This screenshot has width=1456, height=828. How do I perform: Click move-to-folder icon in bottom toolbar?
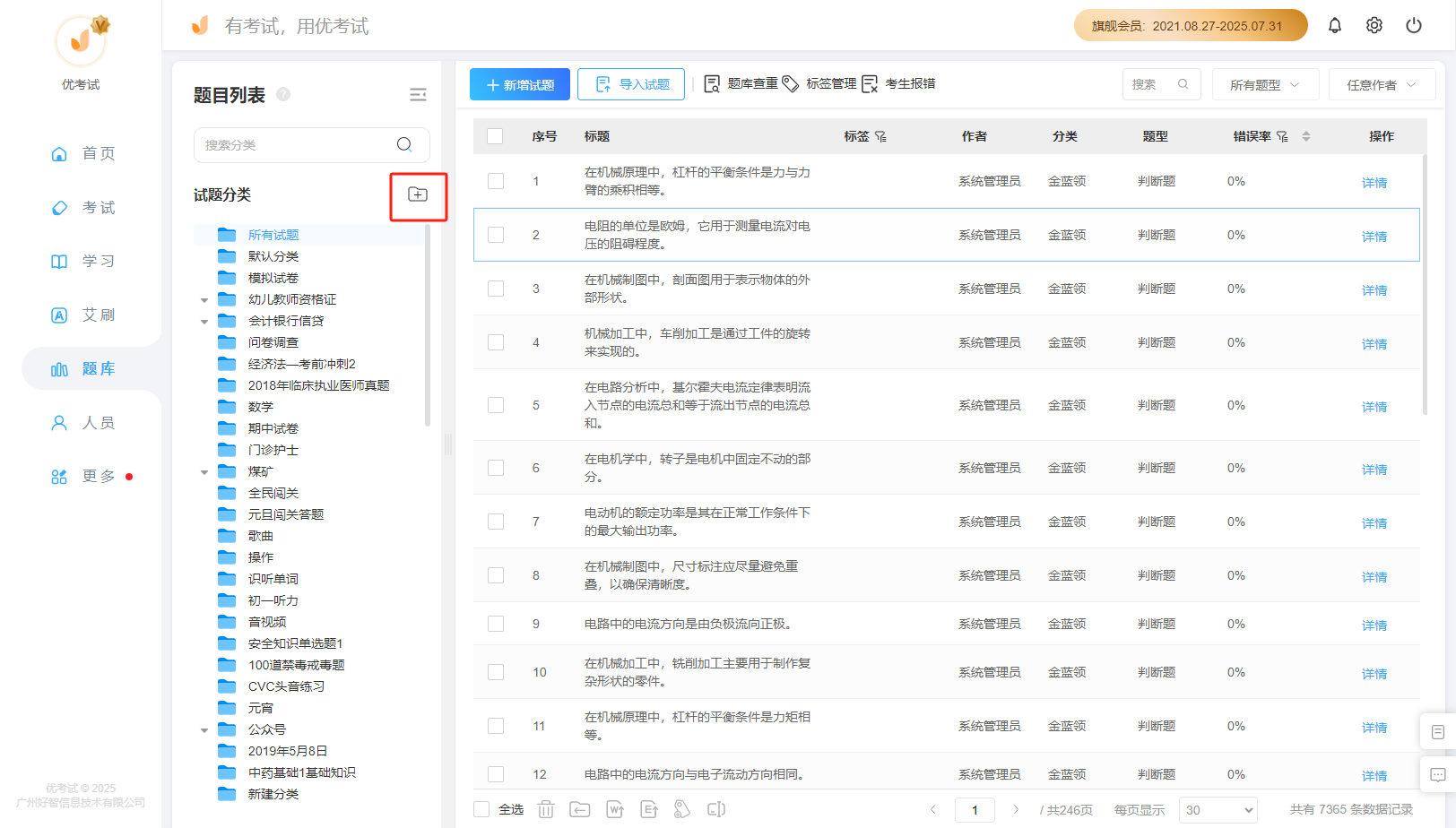[580, 809]
